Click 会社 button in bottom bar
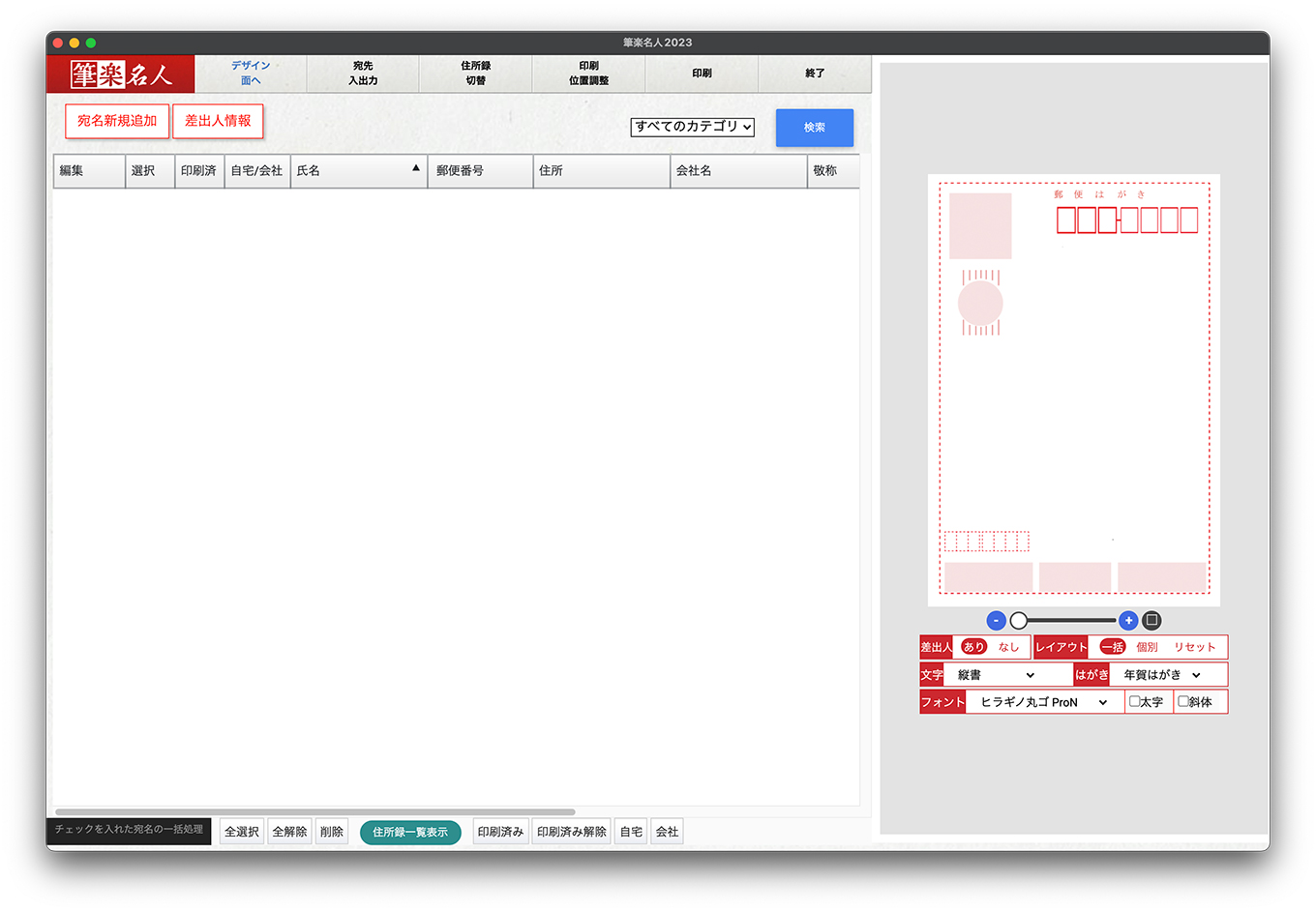The height and width of the screenshot is (912, 1316). pos(667,832)
